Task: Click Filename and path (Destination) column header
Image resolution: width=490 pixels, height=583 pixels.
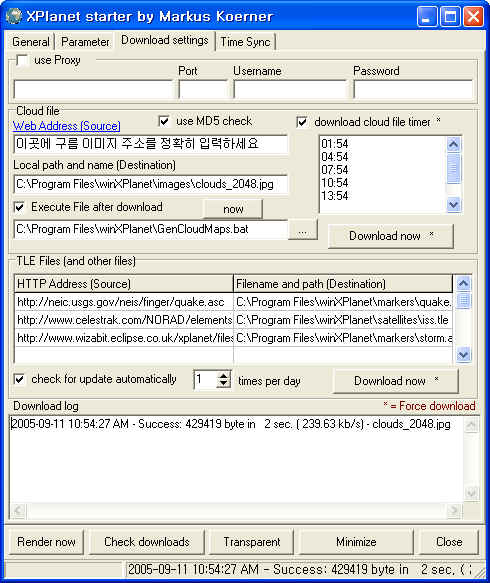Action: click(343, 284)
